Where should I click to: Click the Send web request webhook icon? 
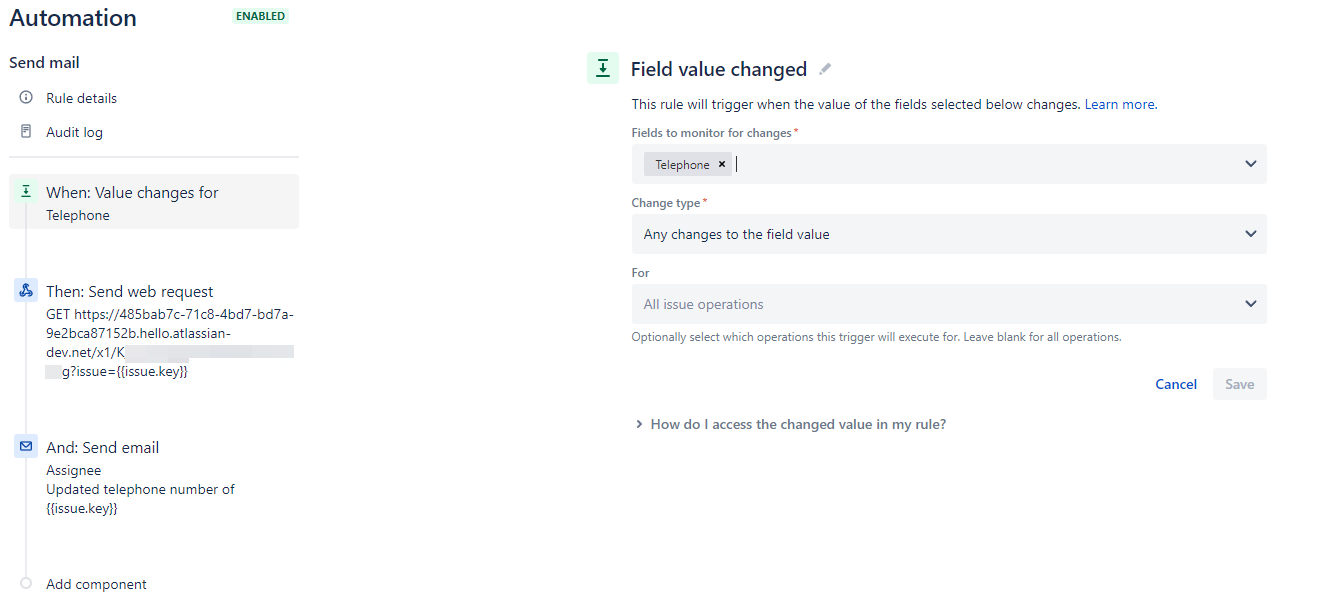26,291
